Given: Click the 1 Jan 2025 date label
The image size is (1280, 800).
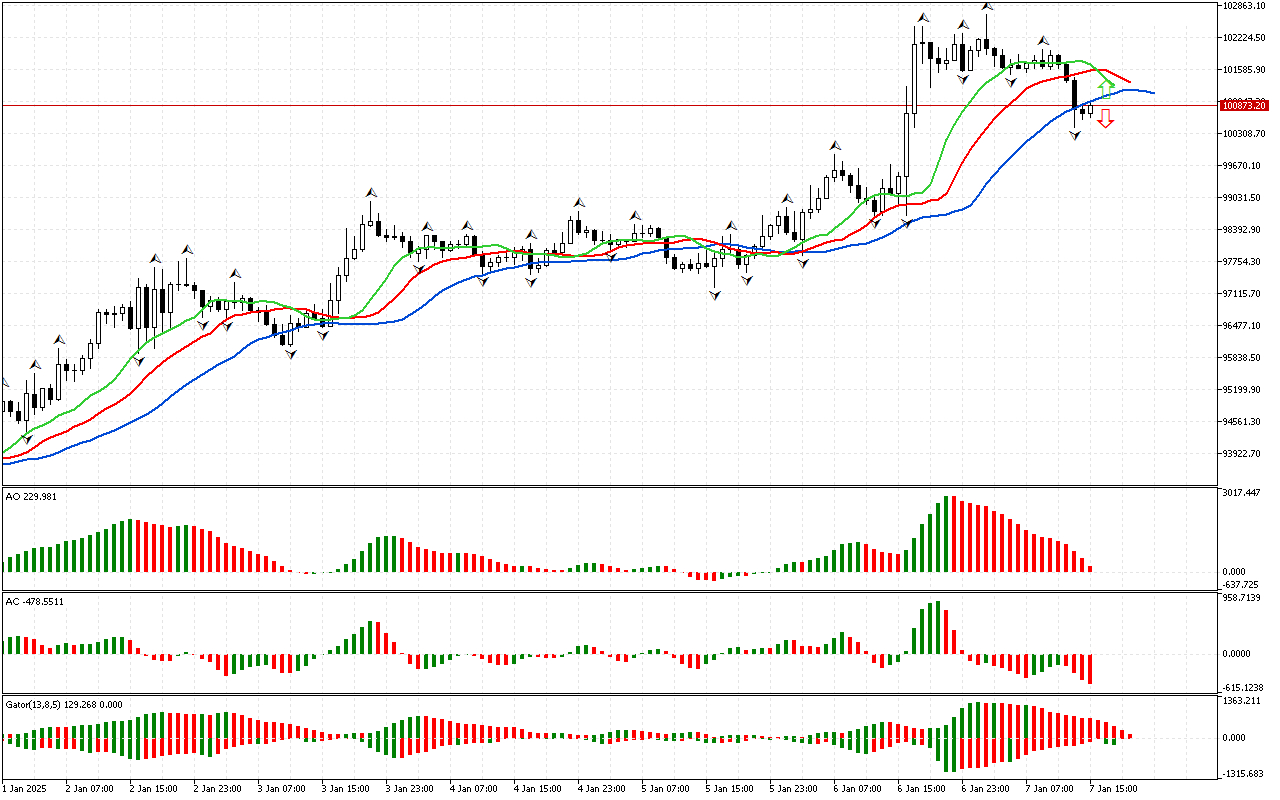Looking at the screenshot, I should pos(24,788).
